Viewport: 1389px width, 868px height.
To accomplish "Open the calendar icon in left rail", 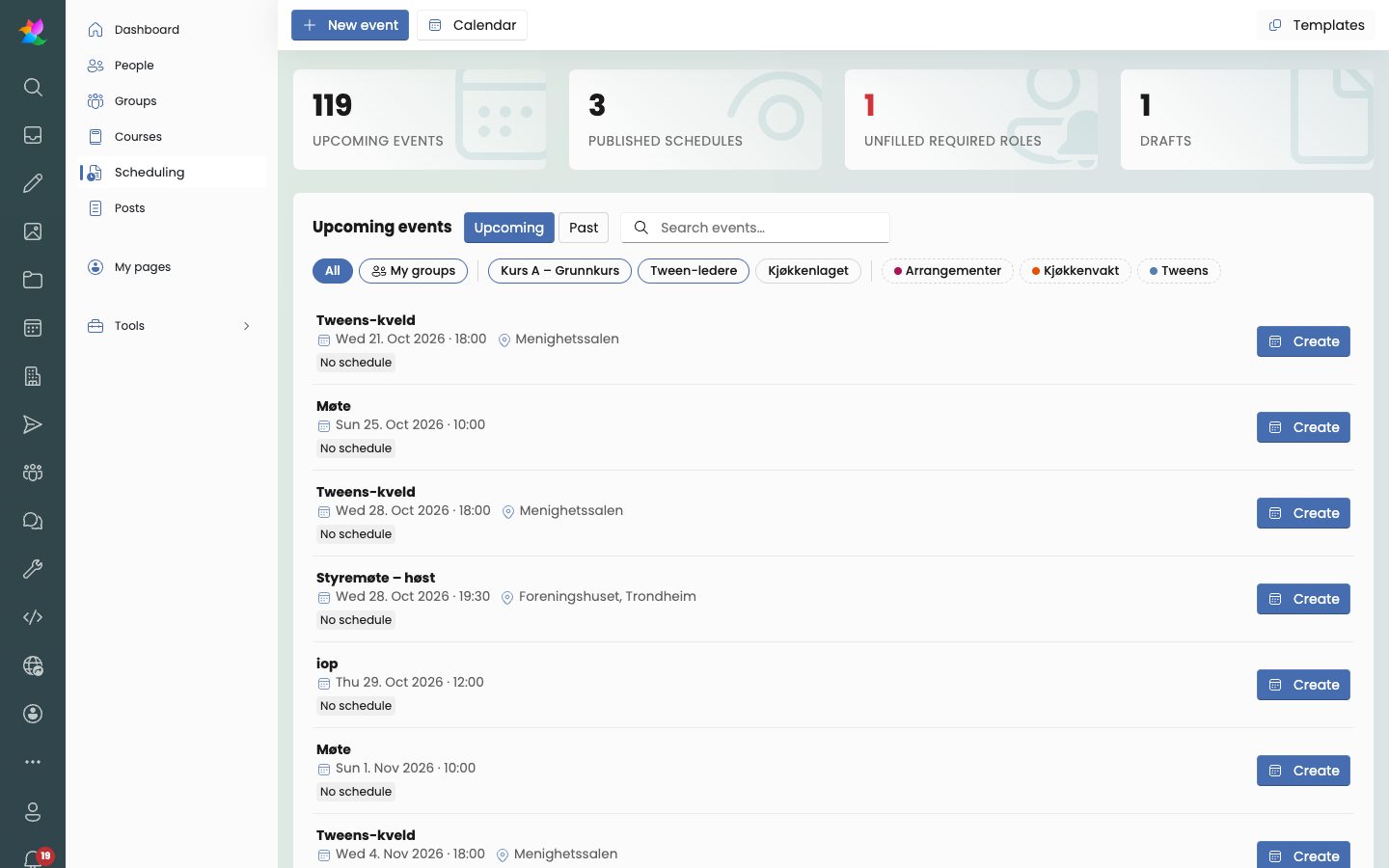I will coord(33,328).
